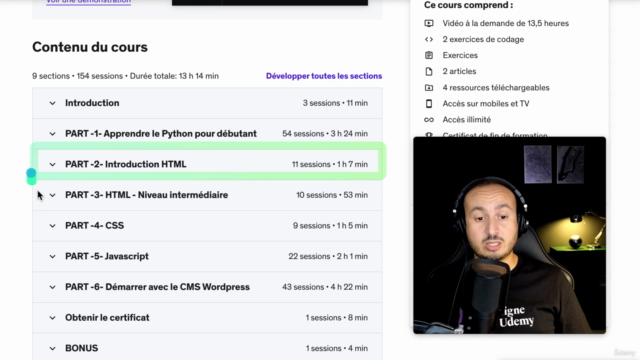Expand PART -5- Javascript chevron

coord(52,256)
